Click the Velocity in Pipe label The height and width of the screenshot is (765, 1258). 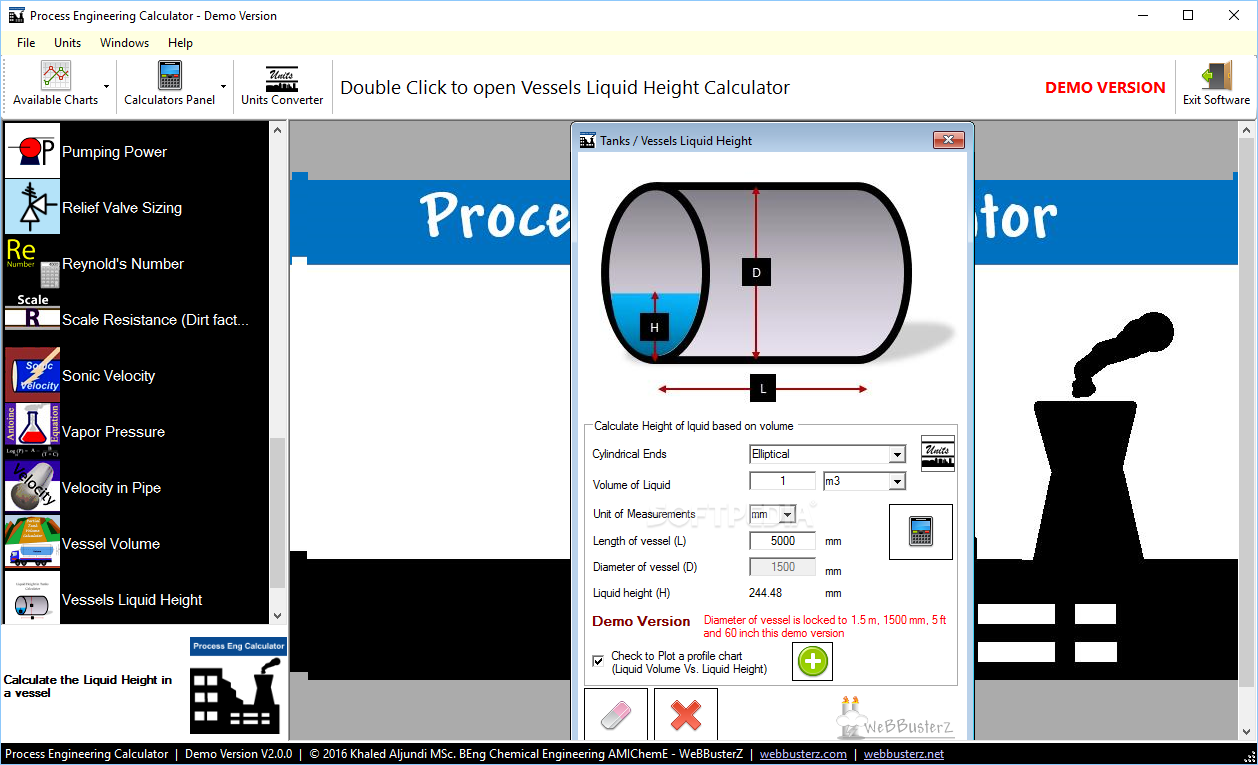(x=111, y=488)
